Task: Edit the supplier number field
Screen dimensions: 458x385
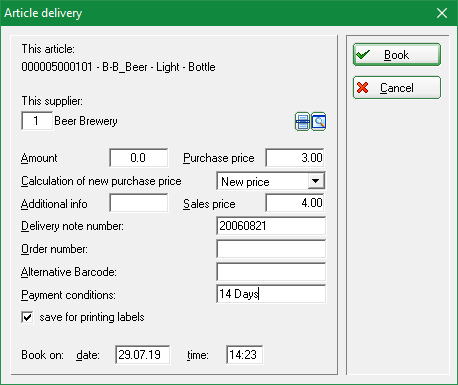Action: click(37, 121)
